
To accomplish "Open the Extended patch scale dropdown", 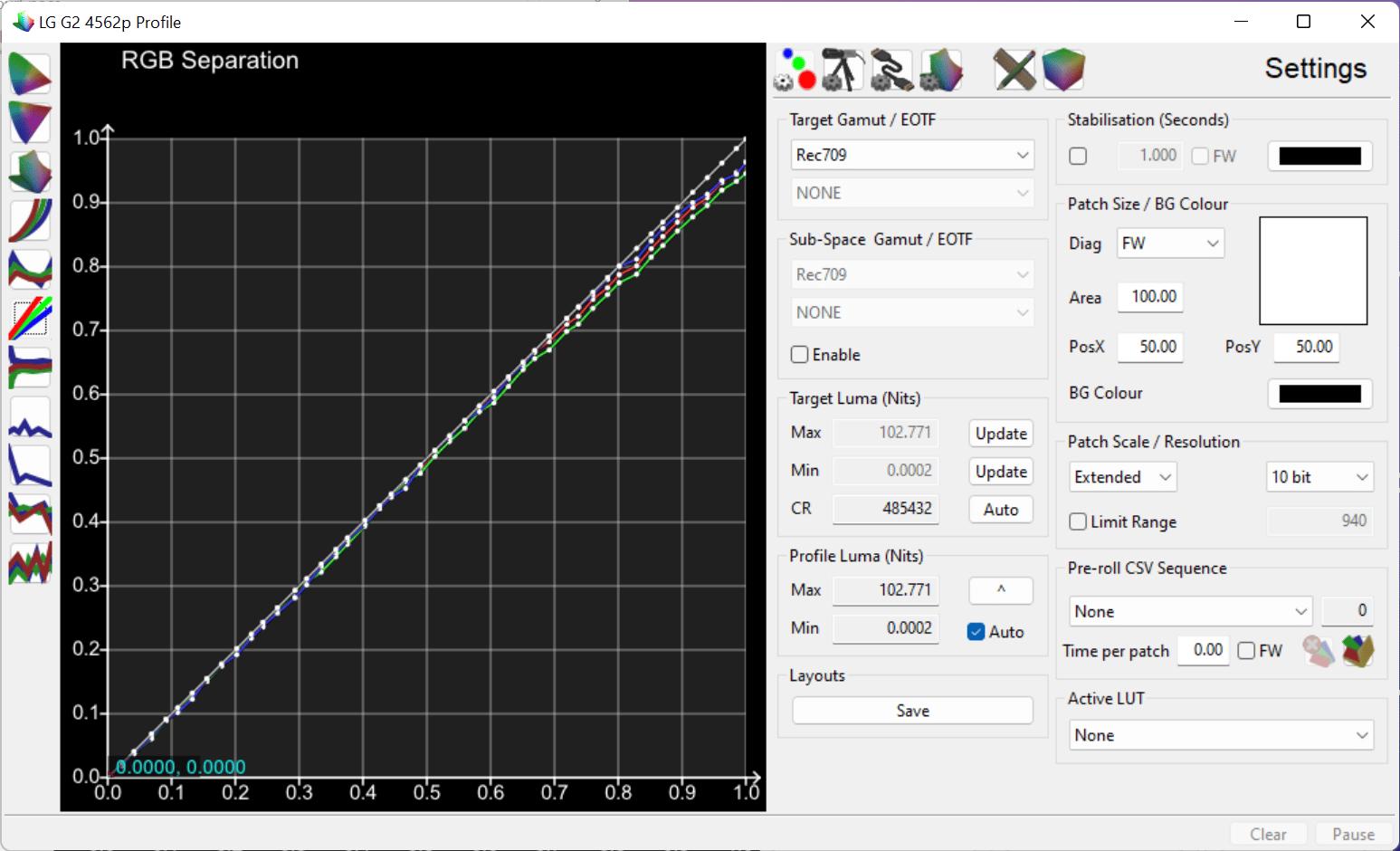I will coord(1123,477).
